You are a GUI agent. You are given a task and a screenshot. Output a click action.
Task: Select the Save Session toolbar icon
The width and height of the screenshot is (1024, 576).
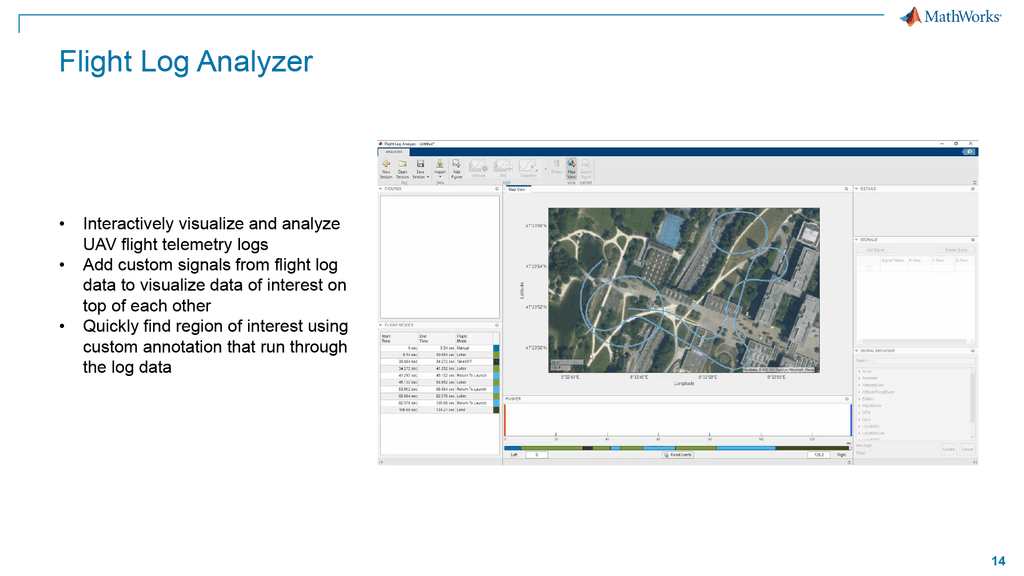click(420, 165)
